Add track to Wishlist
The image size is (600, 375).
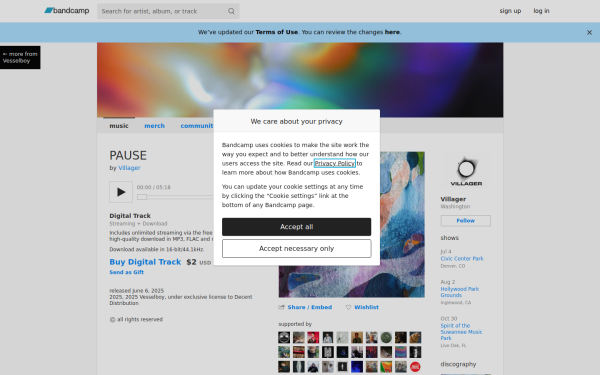(366, 307)
